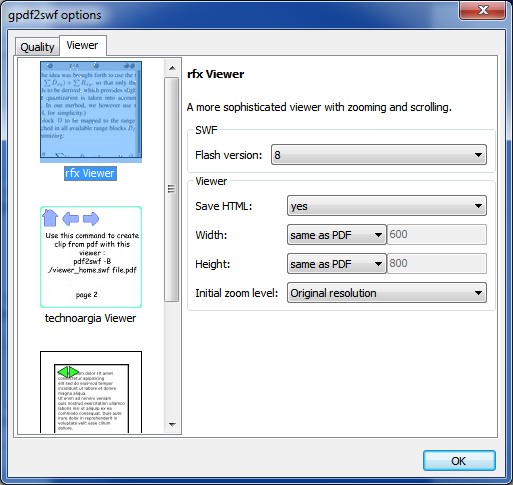Click the 'Initial zoom level:' label
This screenshot has width=513, height=485.
tap(237, 293)
